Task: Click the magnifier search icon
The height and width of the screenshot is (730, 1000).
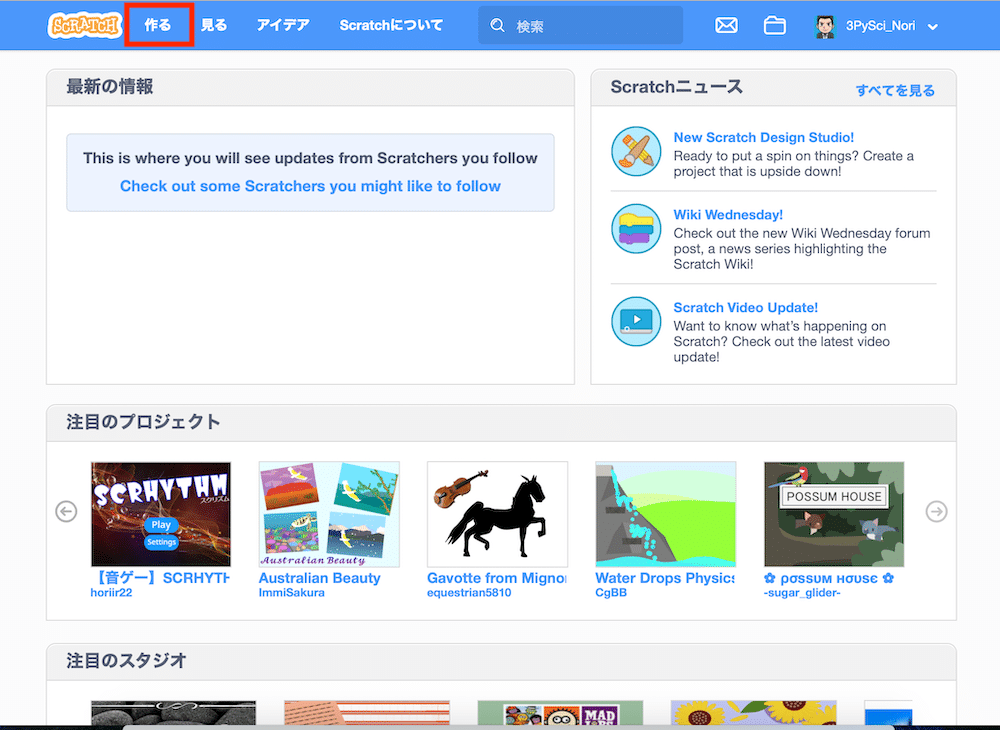Action: click(497, 26)
